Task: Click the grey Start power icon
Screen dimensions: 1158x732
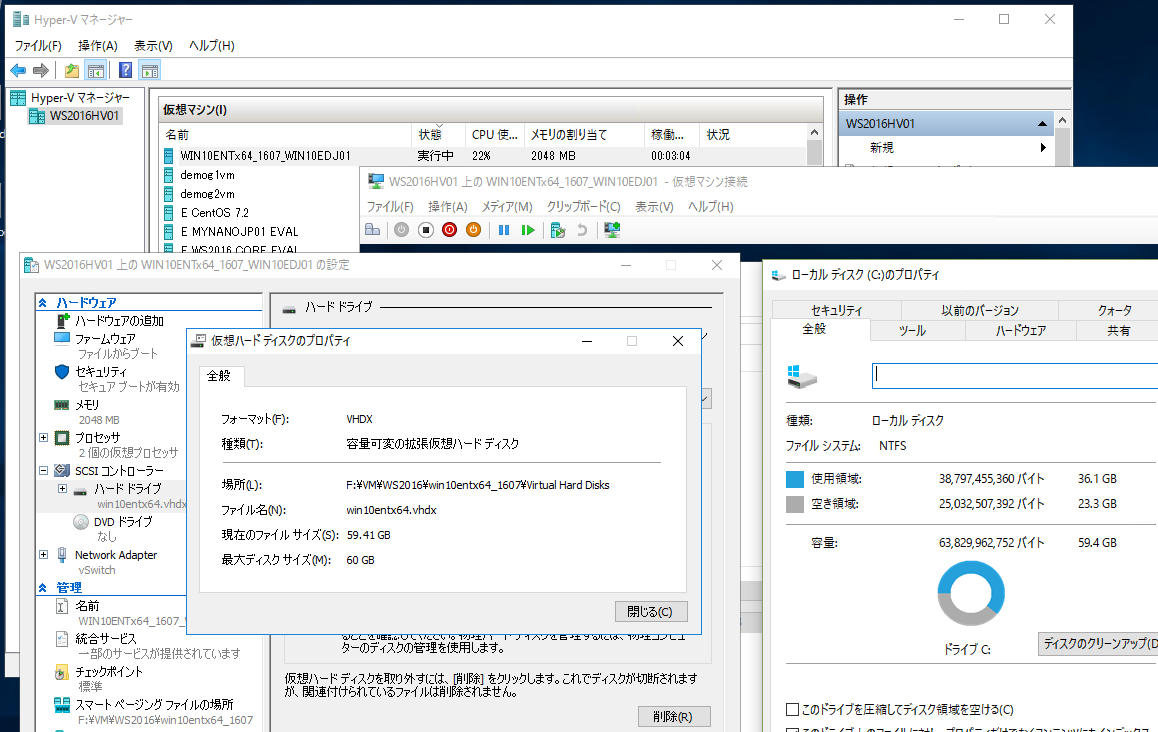Action: coord(401,230)
